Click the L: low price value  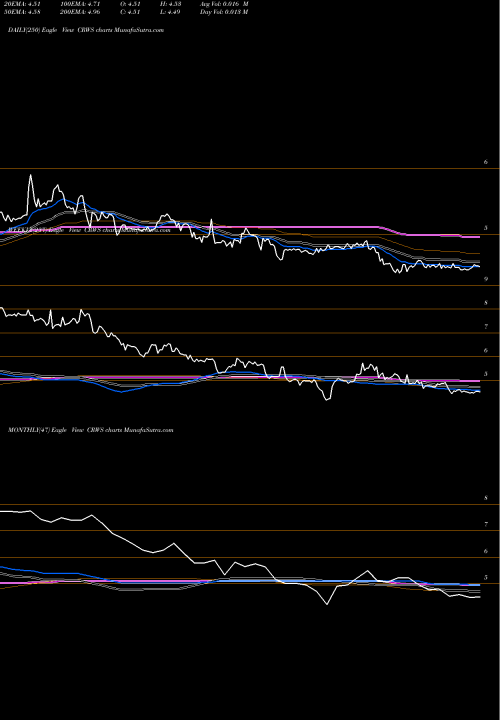172,12
